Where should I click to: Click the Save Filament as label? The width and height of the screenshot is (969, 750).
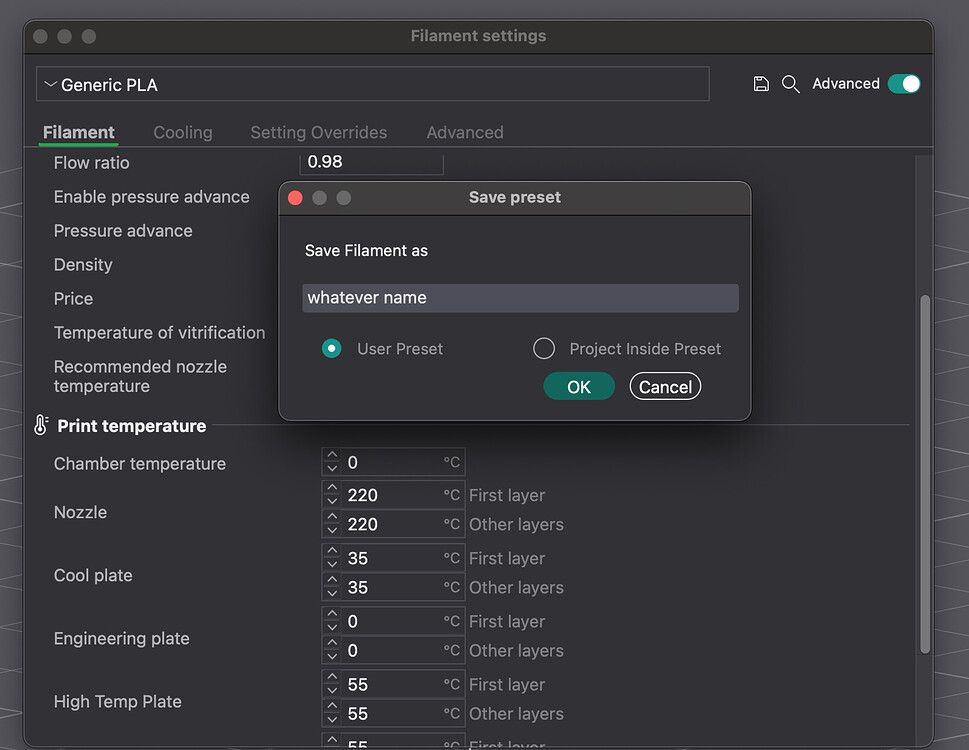coord(366,250)
